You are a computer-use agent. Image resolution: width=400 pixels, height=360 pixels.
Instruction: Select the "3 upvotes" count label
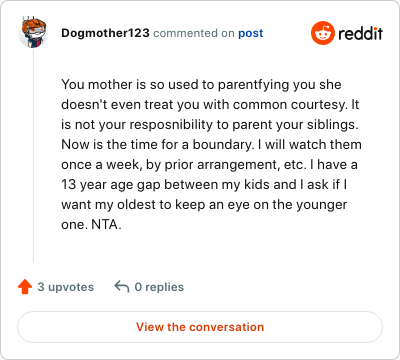66,287
